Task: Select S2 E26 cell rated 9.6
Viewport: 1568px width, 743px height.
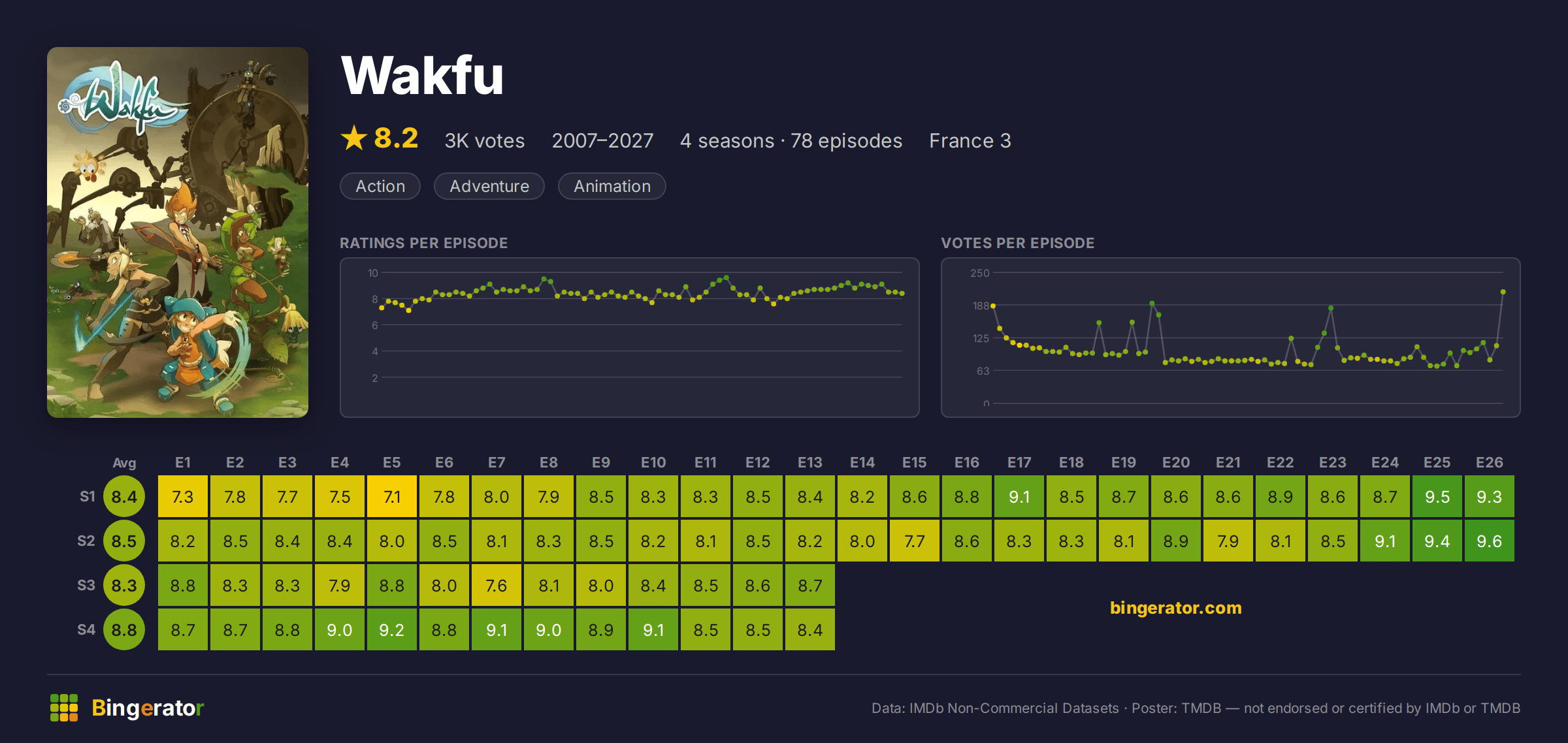Action: pyautogui.click(x=1490, y=541)
